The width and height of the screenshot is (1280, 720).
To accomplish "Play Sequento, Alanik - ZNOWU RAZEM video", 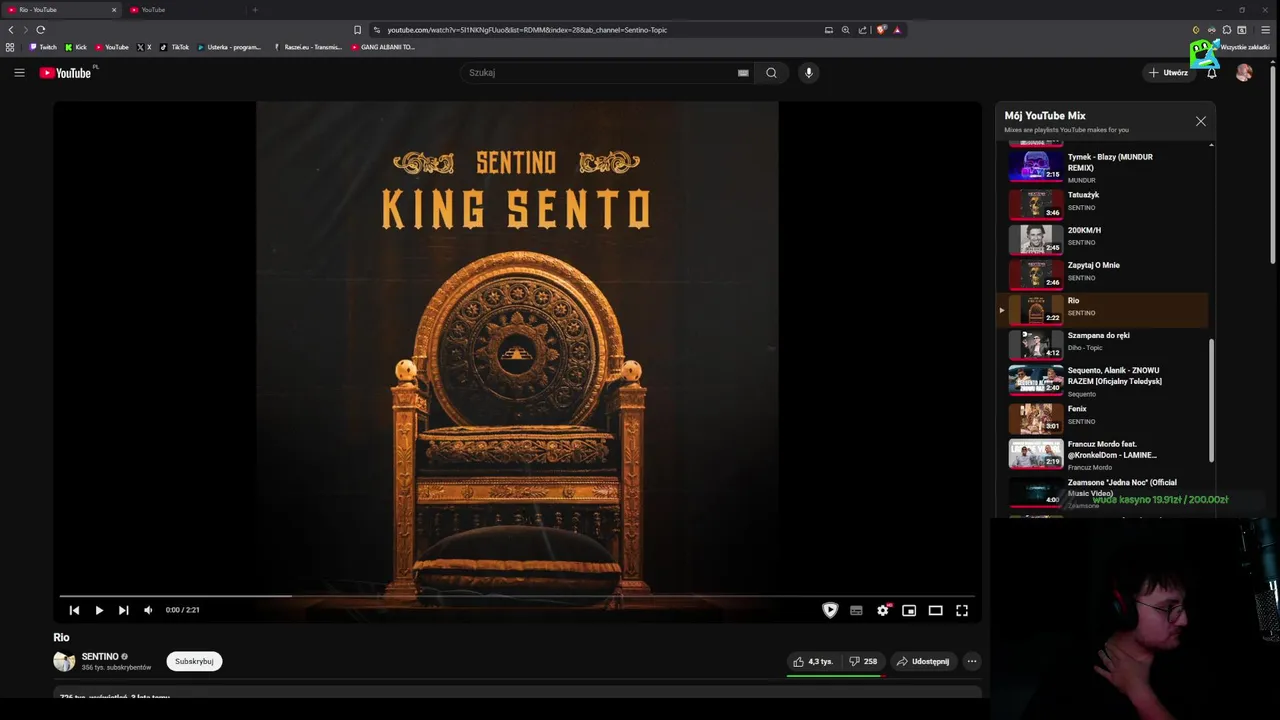I will pyautogui.click(x=1105, y=380).
